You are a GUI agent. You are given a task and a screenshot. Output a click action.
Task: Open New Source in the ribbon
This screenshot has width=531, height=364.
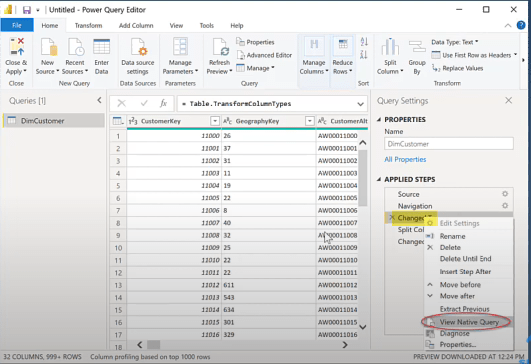coord(47,57)
